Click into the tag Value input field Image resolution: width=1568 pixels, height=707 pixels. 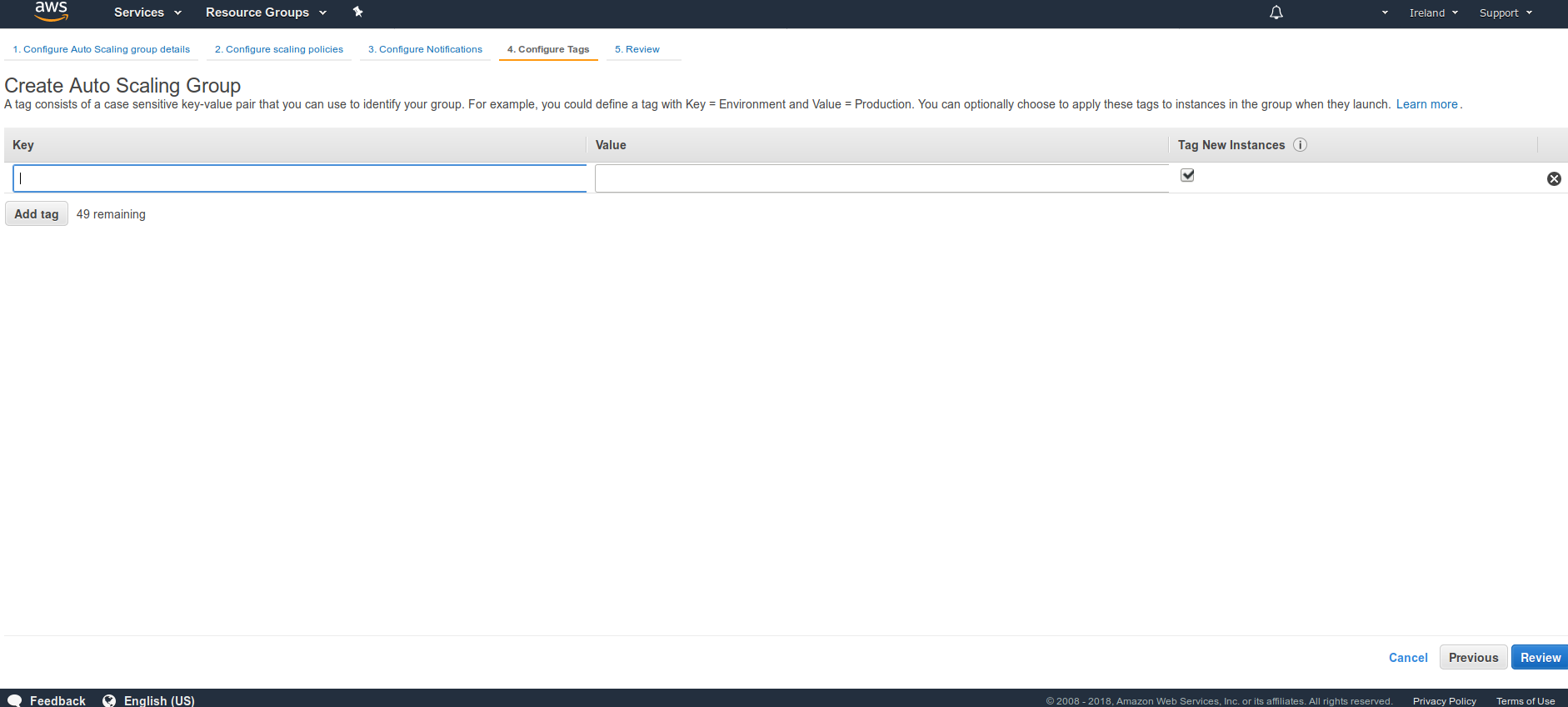[x=881, y=178]
